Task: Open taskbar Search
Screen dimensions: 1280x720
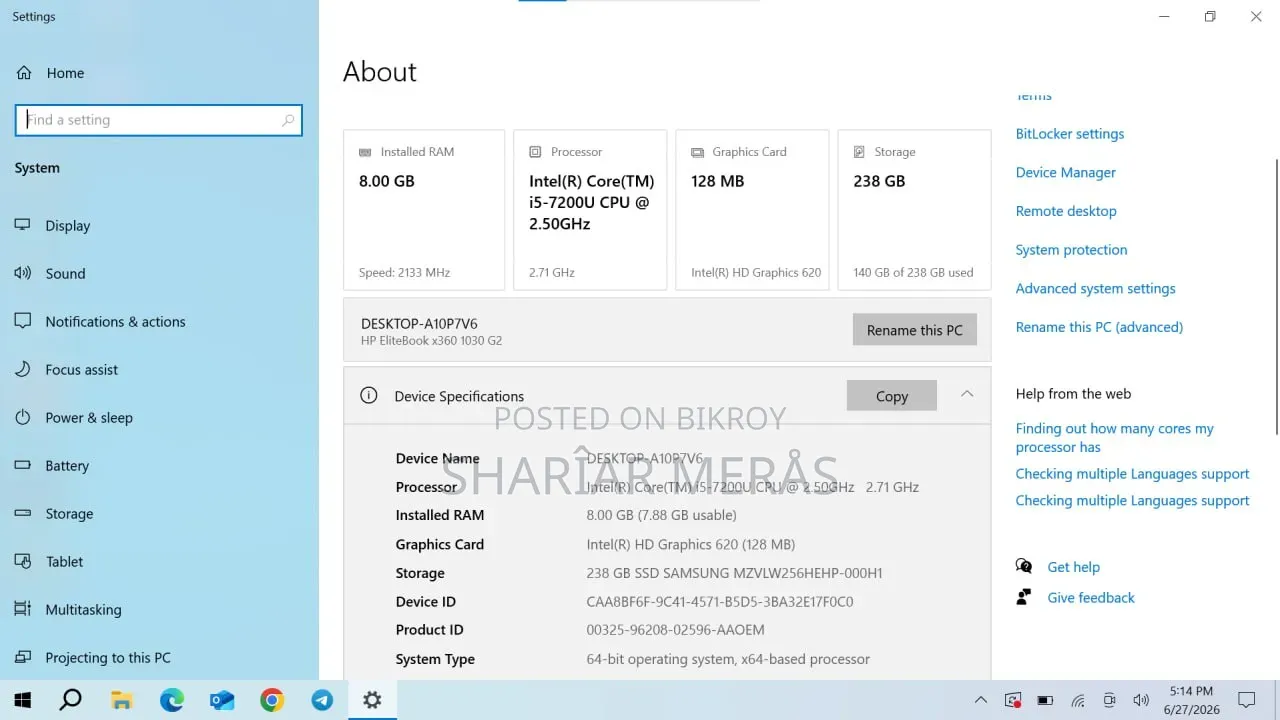Action: [70, 700]
